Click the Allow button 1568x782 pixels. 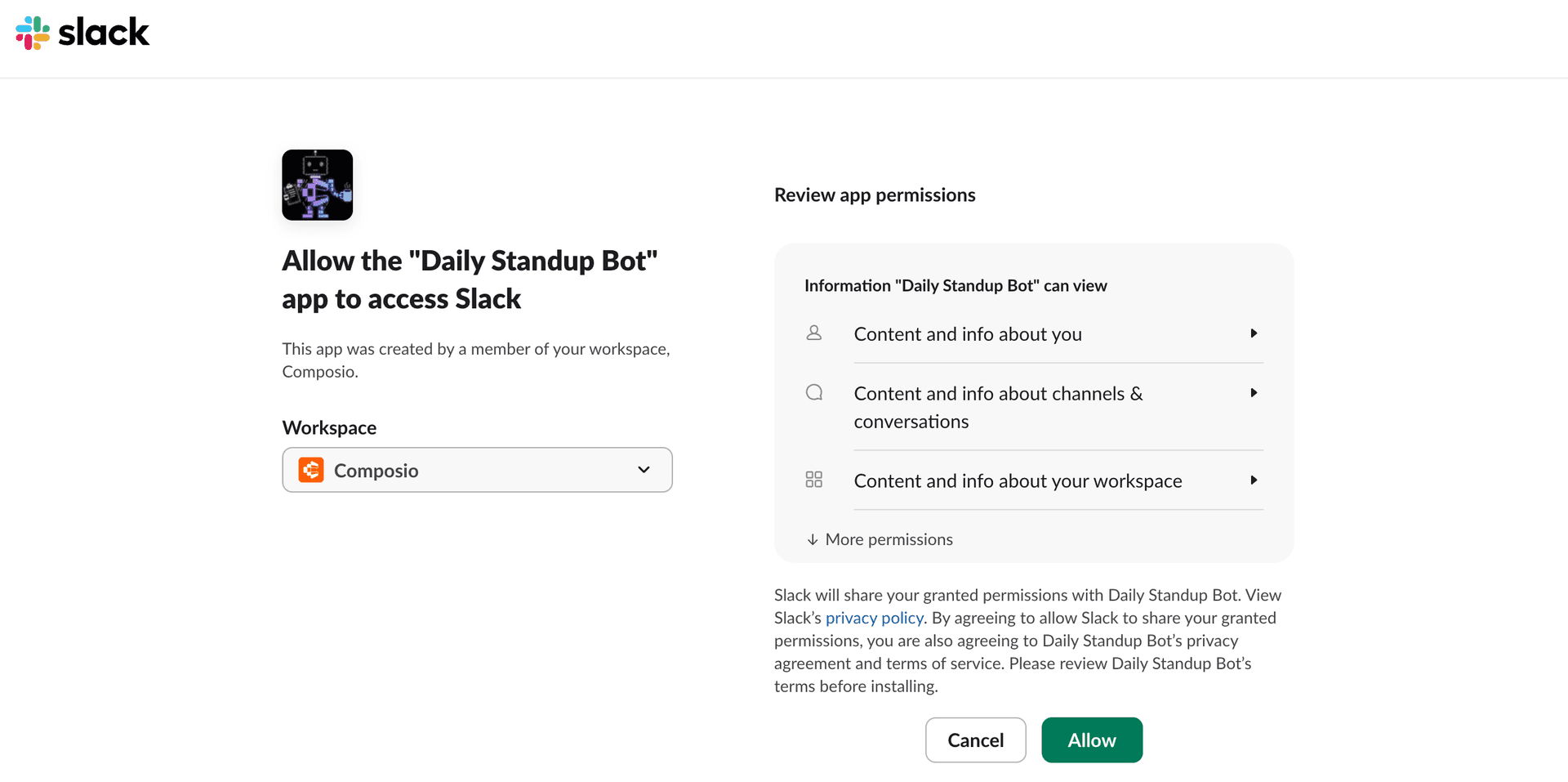coord(1092,740)
